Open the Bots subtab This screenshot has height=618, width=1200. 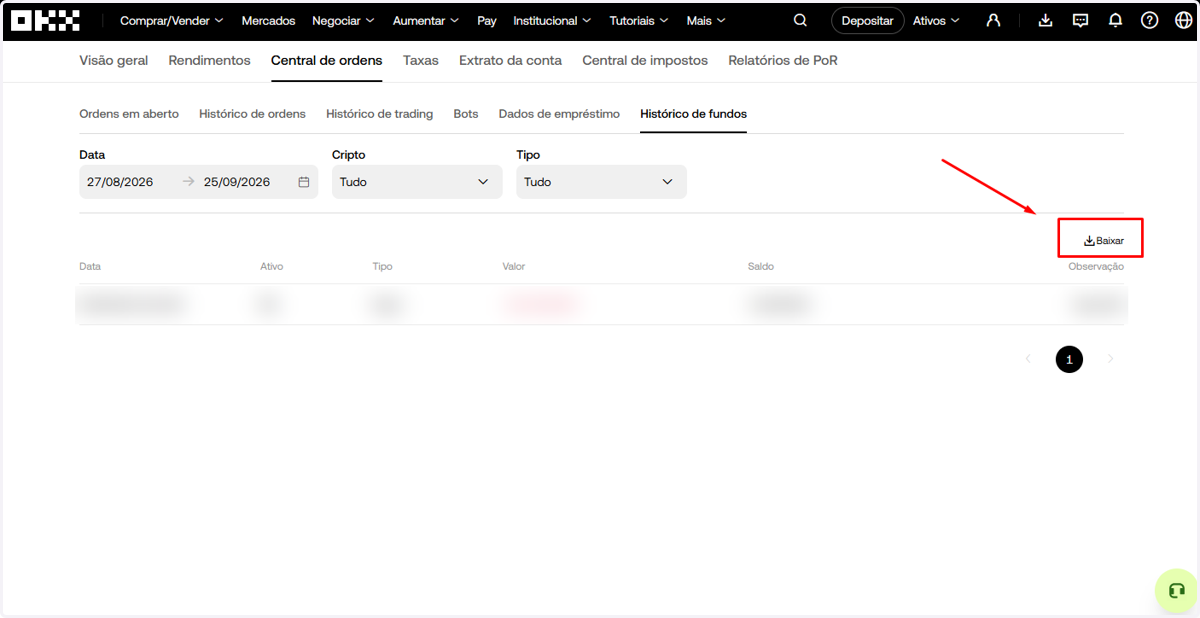(x=466, y=114)
